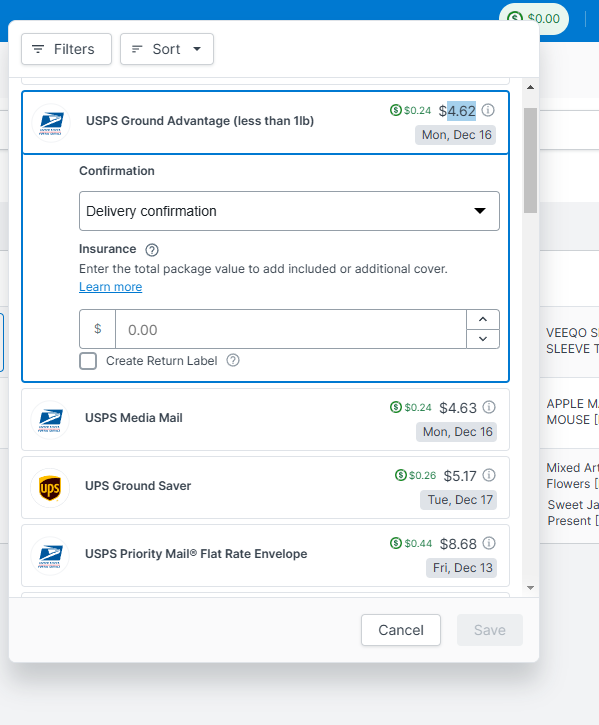This screenshot has height=725, width=599.
Task: Click the Tue, Dec 17 delivery badge
Action: 458,500
